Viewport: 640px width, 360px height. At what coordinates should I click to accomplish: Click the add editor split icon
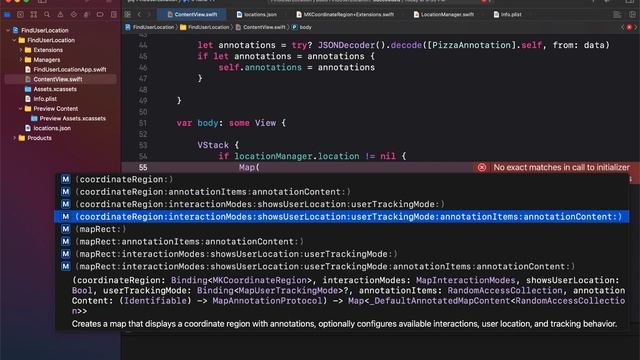click(632, 14)
